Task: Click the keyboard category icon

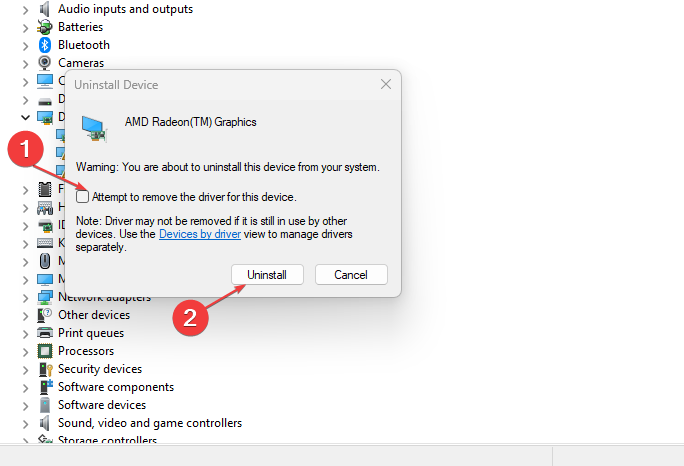Action: [44, 243]
